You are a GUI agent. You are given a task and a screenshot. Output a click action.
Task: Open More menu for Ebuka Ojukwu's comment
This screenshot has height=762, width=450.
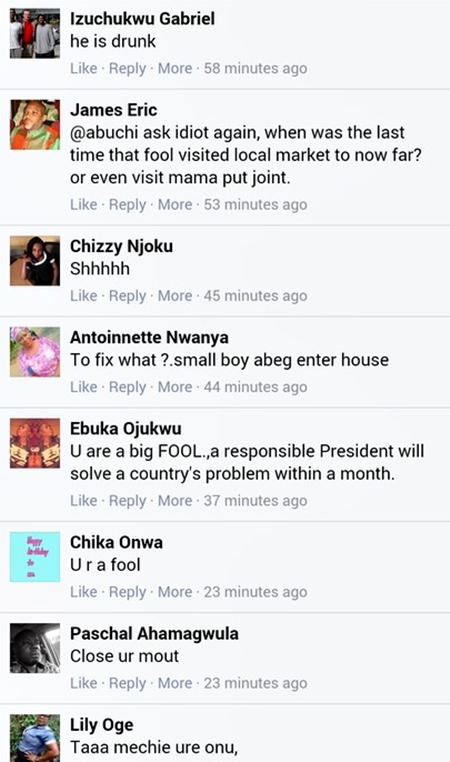point(175,501)
